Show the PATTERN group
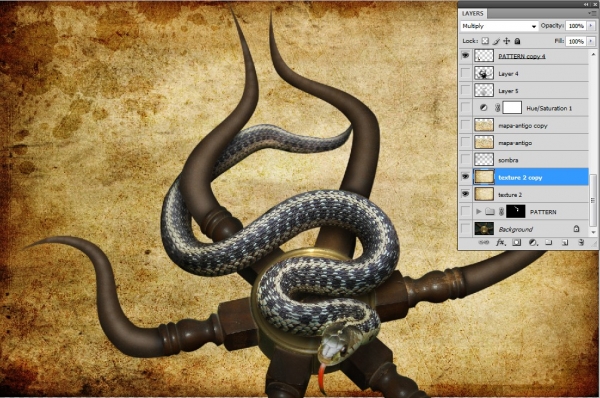The width and height of the screenshot is (600, 398). click(465, 212)
